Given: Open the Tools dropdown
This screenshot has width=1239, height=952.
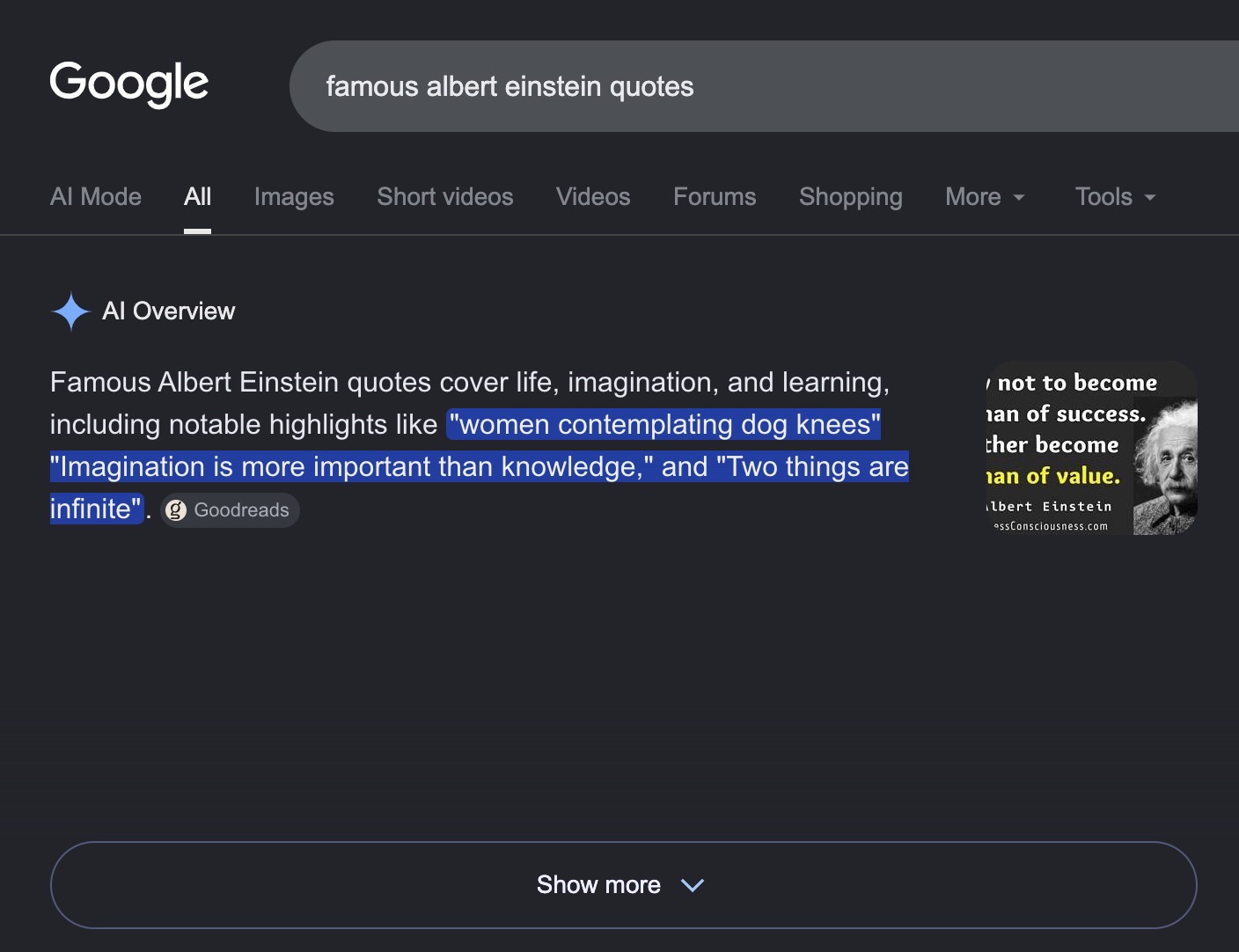Looking at the screenshot, I should coord(1115,197).
